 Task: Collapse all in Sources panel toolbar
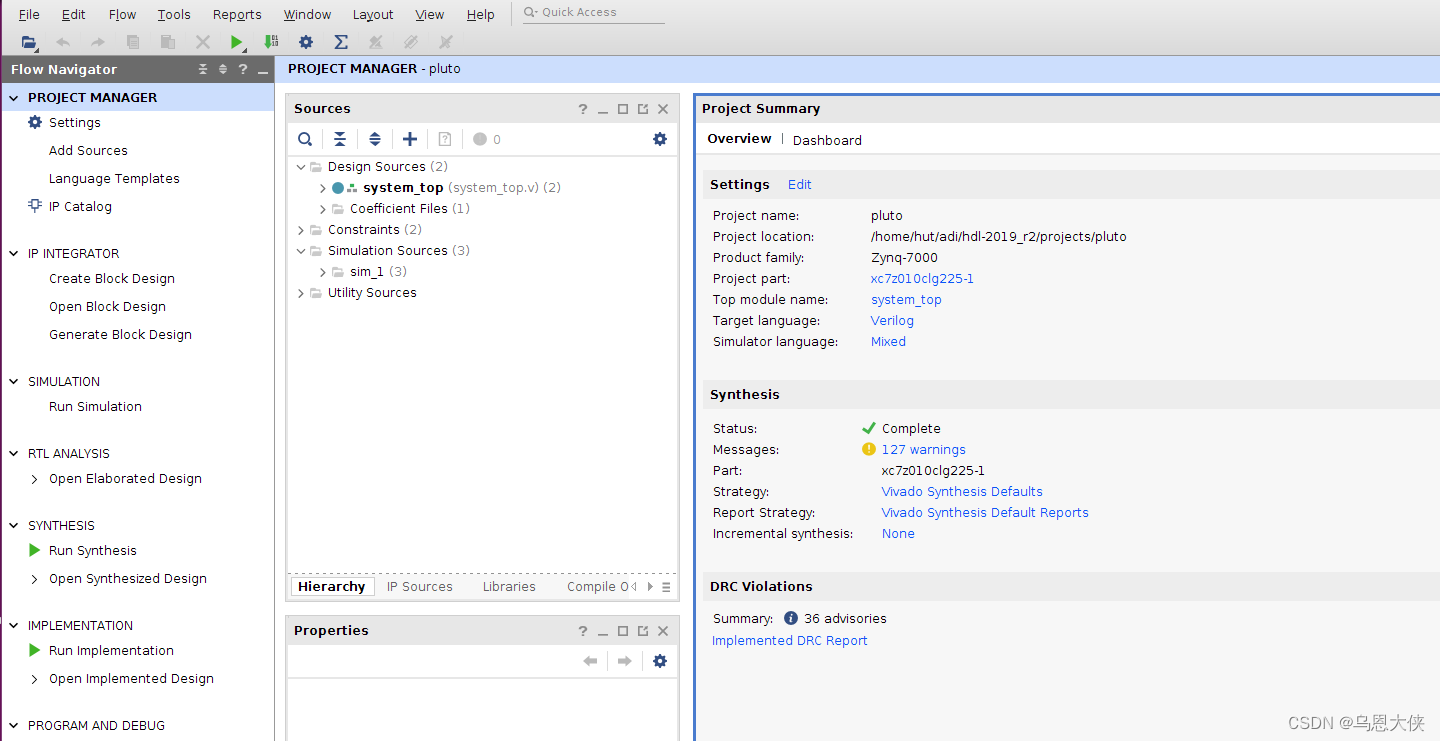(x=340, y=139)
